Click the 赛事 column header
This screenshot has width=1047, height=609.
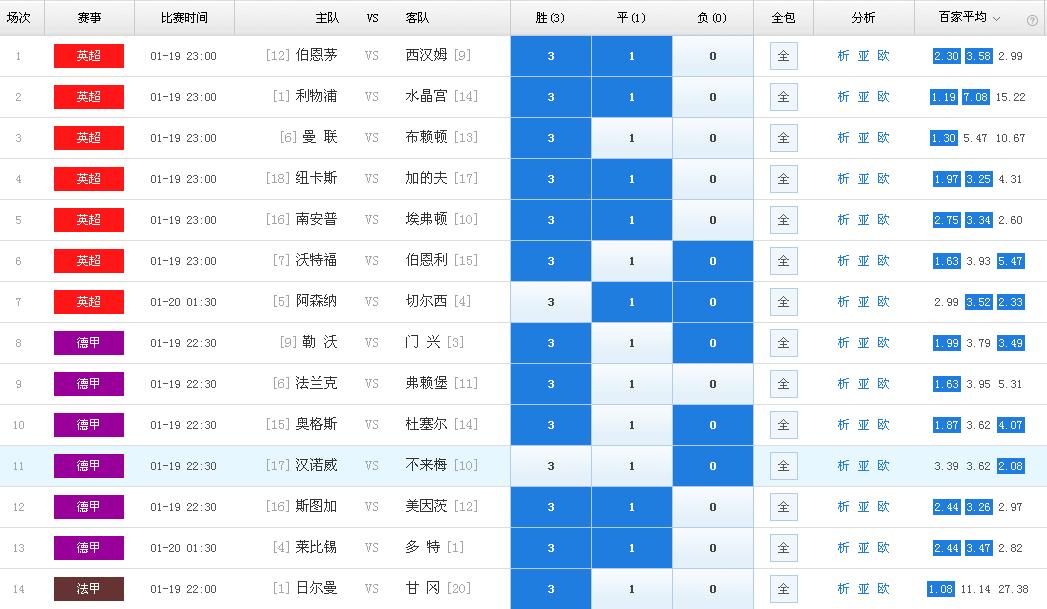click(89, 18)
